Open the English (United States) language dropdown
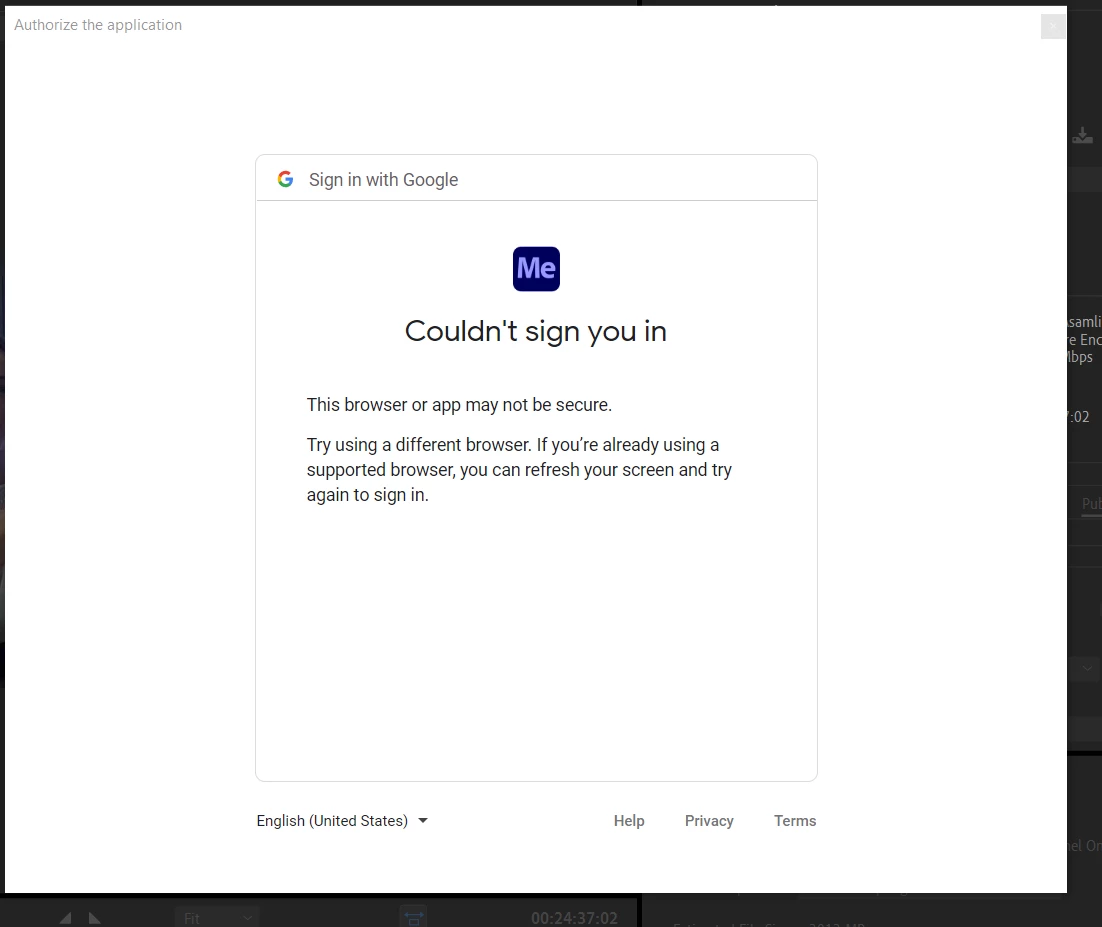 click(342, 821)
